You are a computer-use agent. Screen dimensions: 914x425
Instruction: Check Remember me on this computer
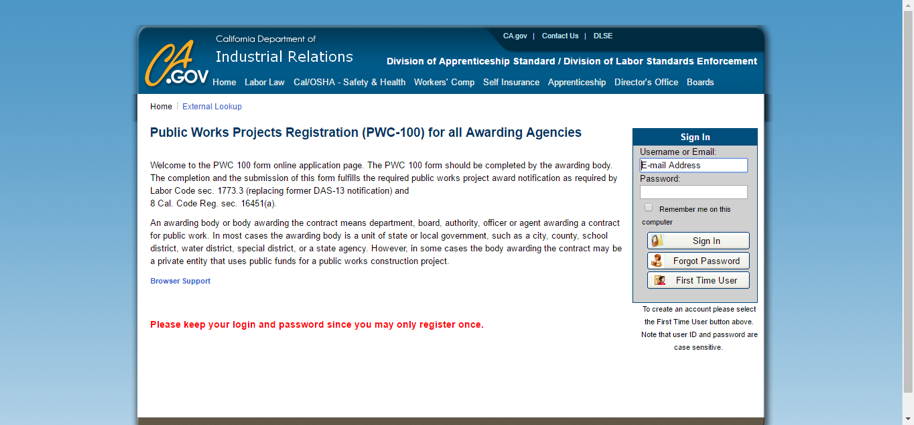648,208
